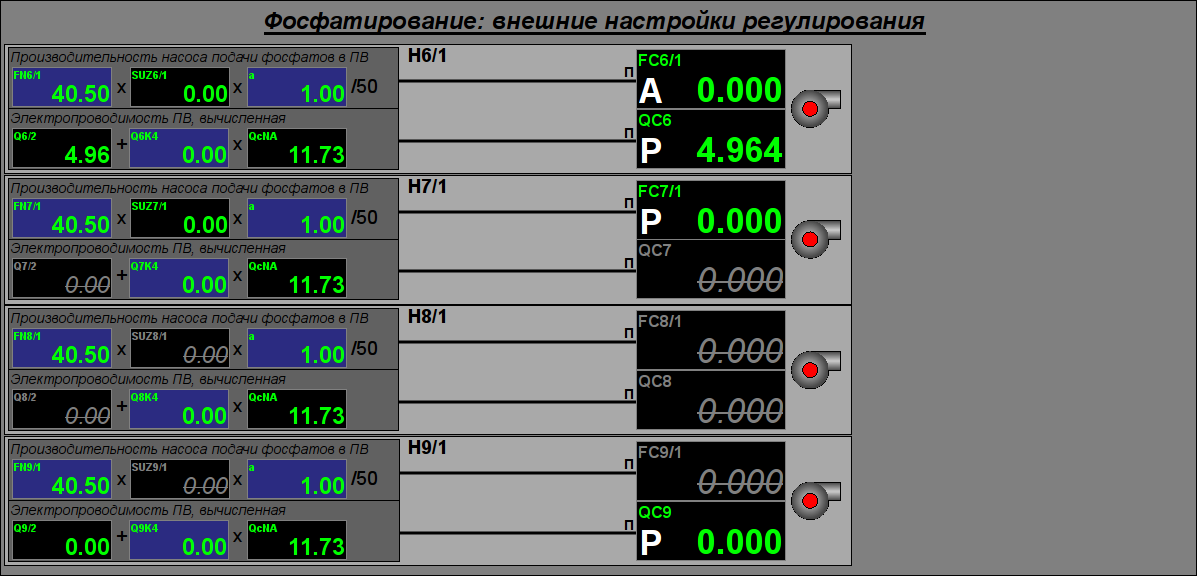Open the FC8/1 controller display
Viewport: 1197px width, 576px height.
(711, 340)
